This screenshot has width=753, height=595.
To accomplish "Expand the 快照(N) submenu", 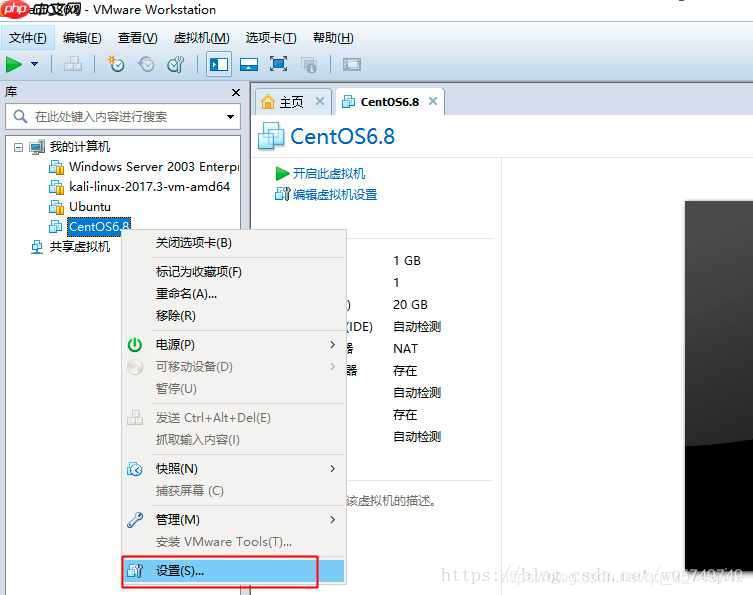I will click(234, 469).
